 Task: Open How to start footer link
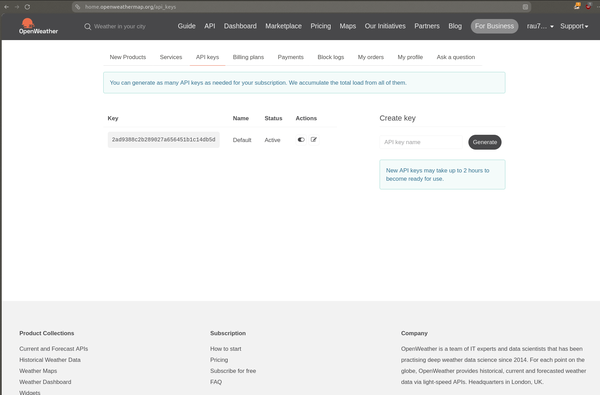point(226,349)
